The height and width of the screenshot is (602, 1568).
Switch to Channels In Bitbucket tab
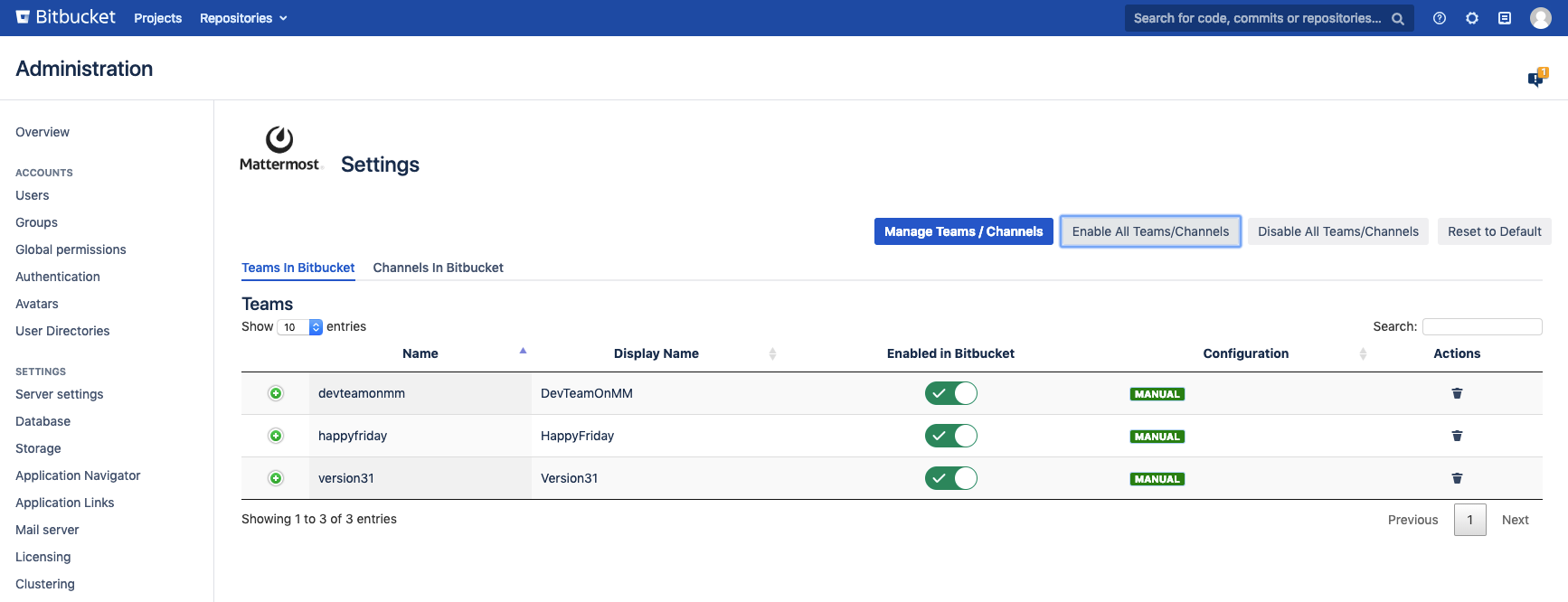point(438,268)
